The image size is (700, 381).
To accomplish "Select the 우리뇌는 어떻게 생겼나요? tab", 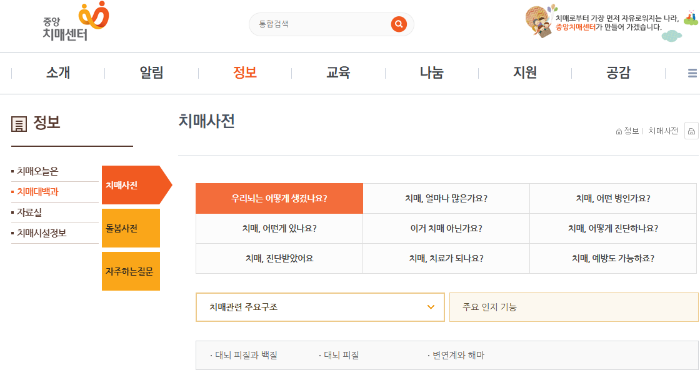I will click(x=279, y=198).
